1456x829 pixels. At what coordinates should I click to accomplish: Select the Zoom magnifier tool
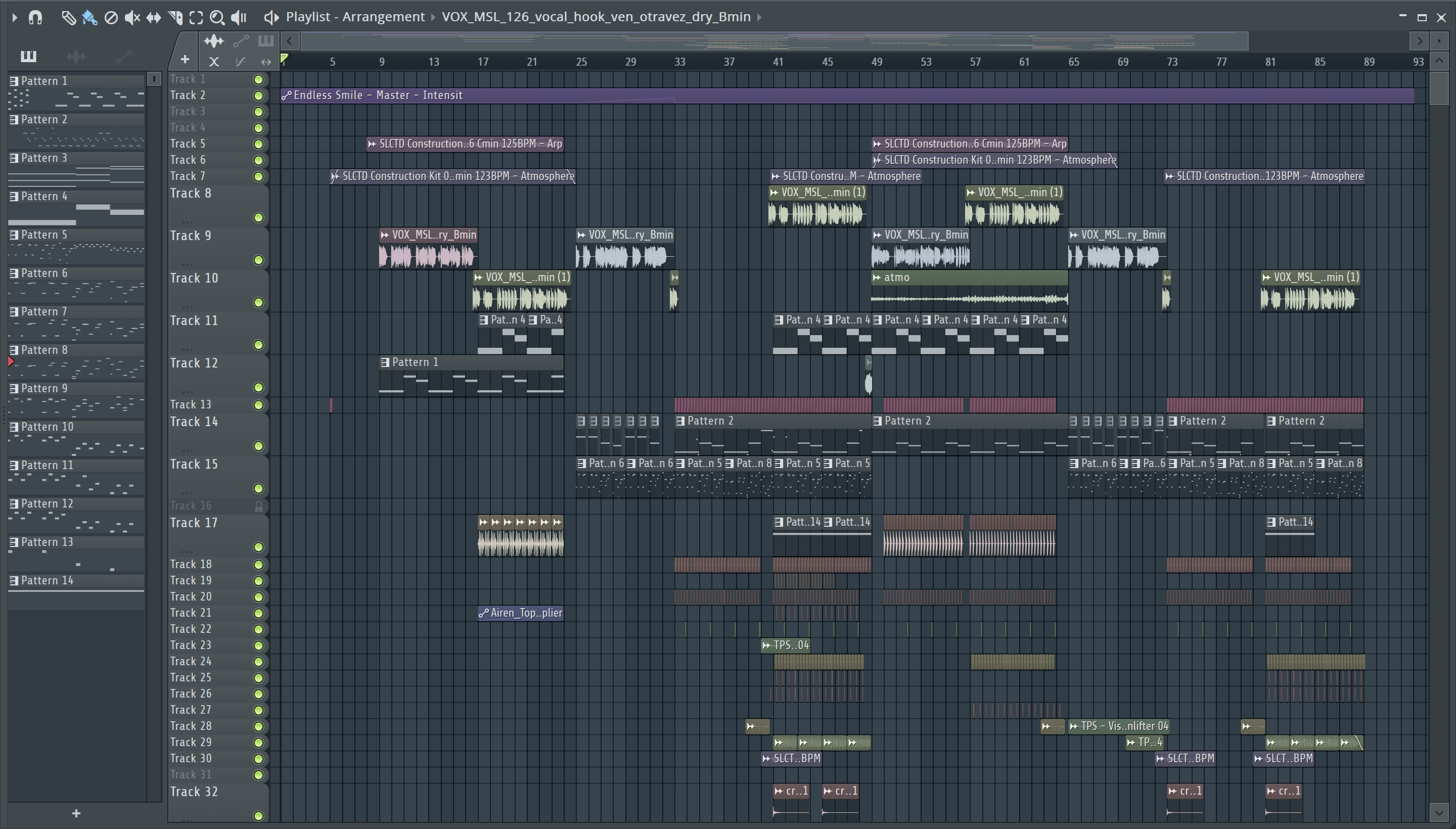coord(217,18)
